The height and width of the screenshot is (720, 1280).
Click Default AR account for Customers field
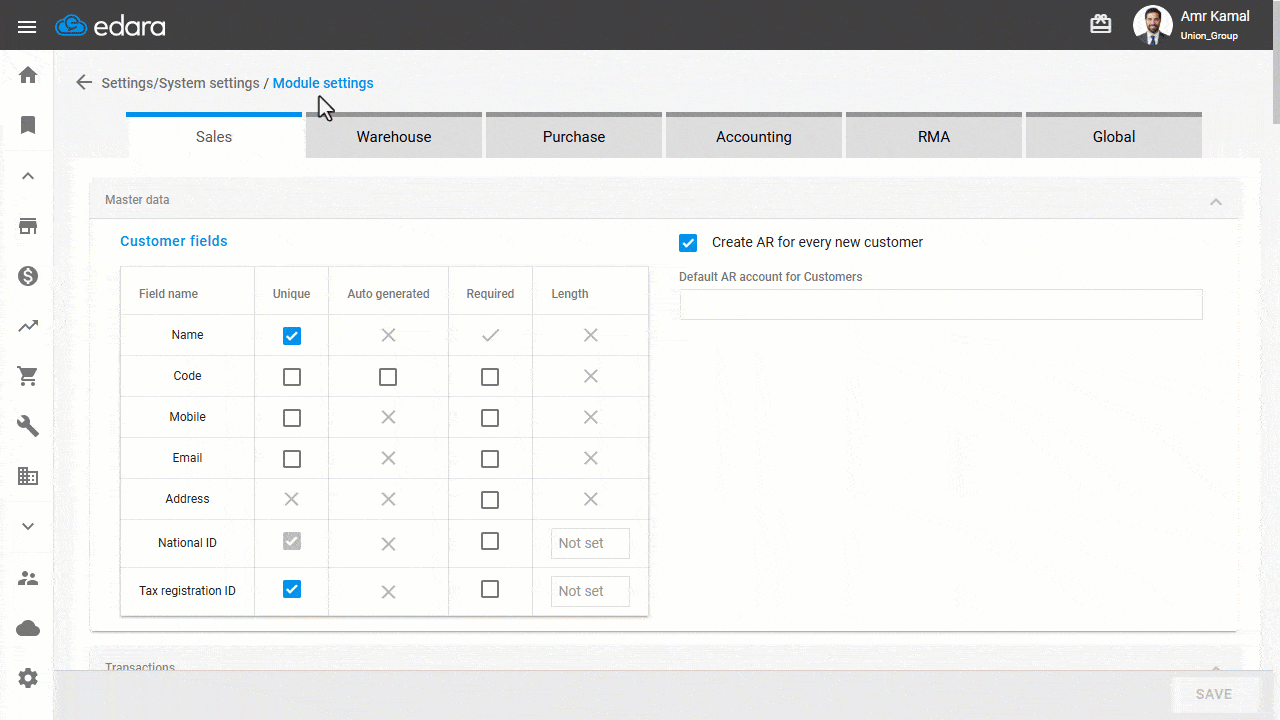(941, 305)
